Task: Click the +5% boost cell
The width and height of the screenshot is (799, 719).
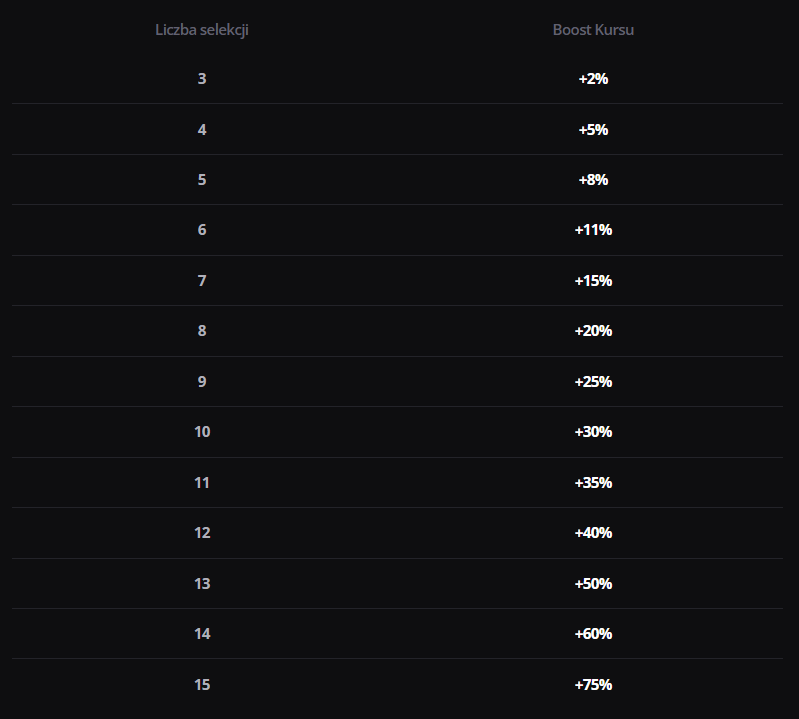Action: click(x=593, y=129)
